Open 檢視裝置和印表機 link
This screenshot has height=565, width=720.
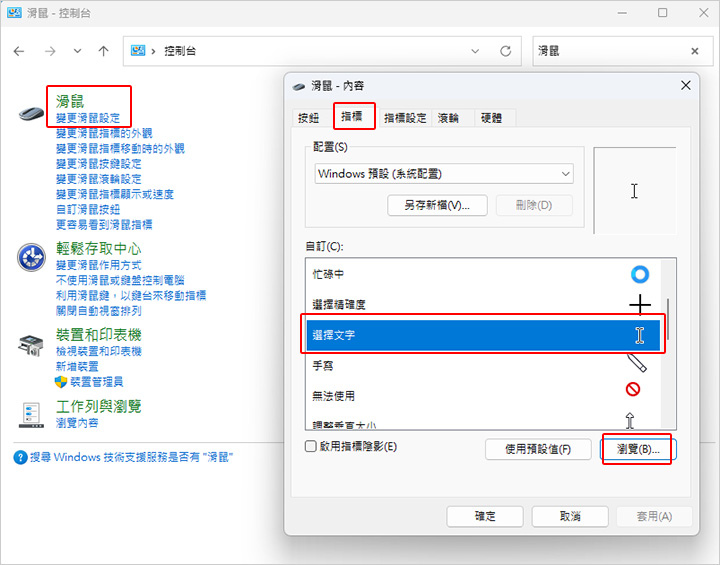98,351
